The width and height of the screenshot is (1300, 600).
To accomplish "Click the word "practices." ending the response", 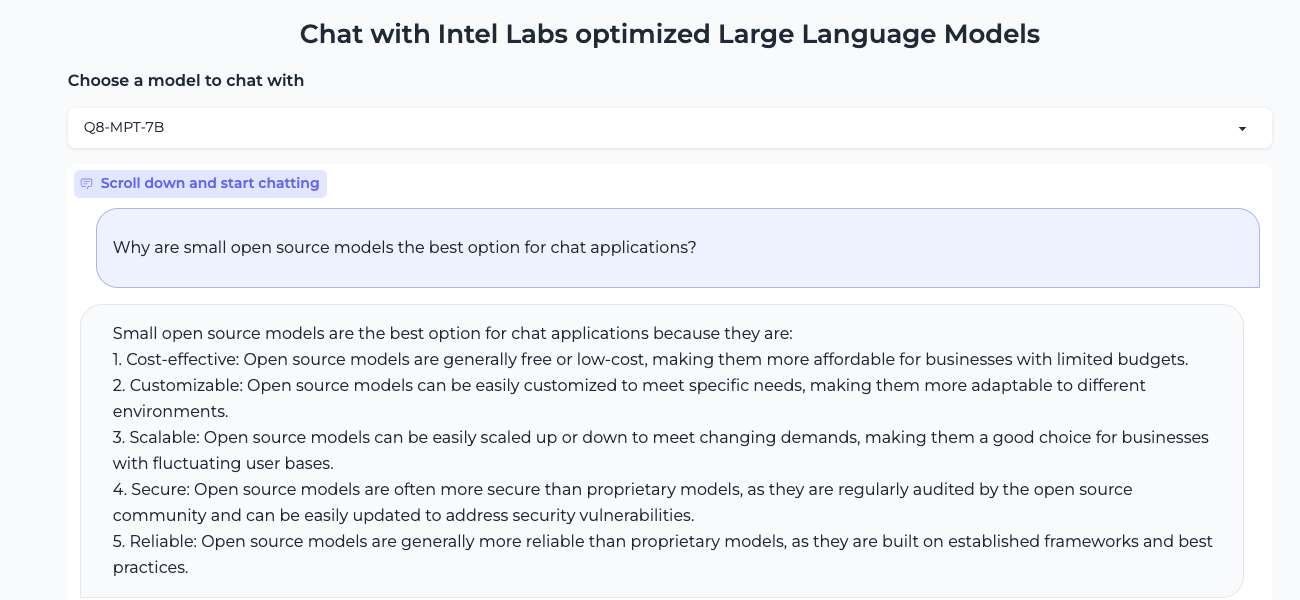I will click(150, 567).
